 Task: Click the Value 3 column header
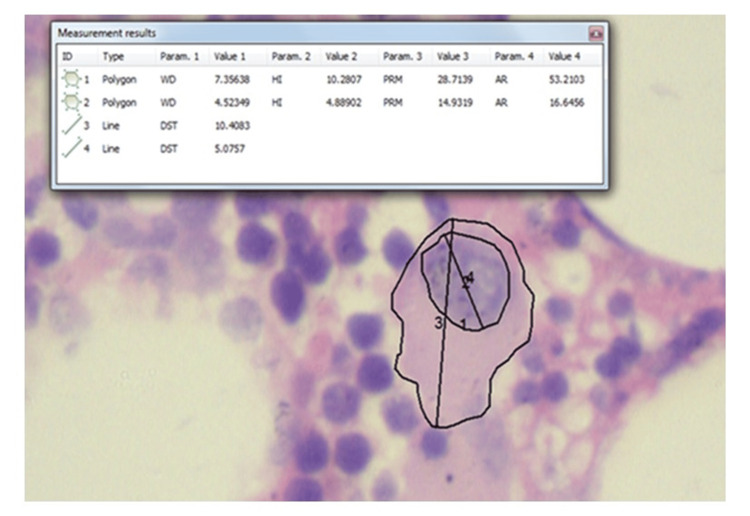[x=452, y=56]
